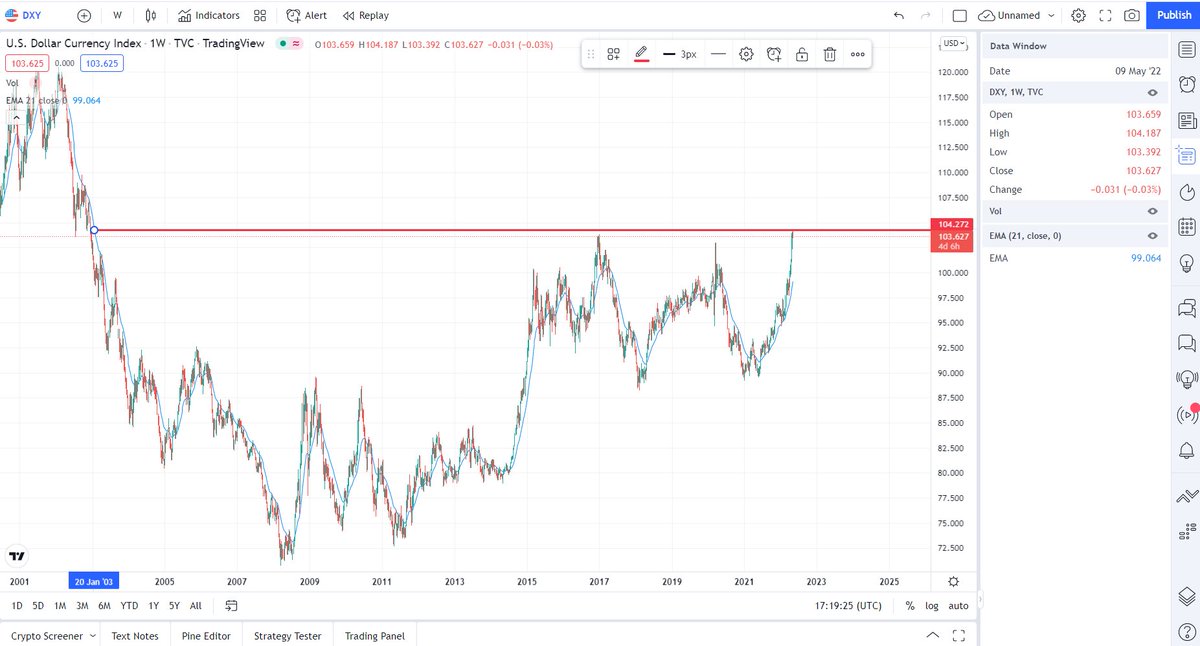The width and height of the screenshot is (1200, 646).
Task: Open the Trading Panel tab
Action: [x=375, y=635]
